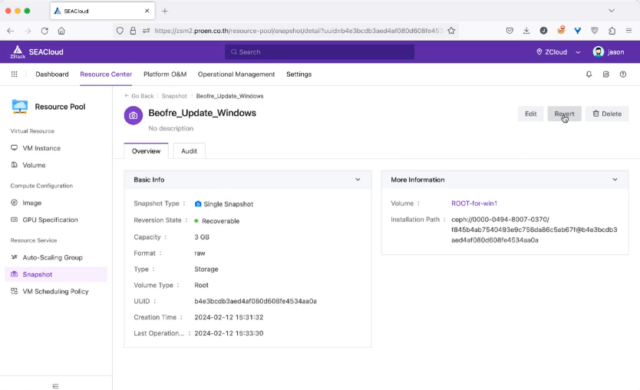This screenshot has height=390, width=640.
Task: Open the Platform O&M menu
Action: [165, 74]
